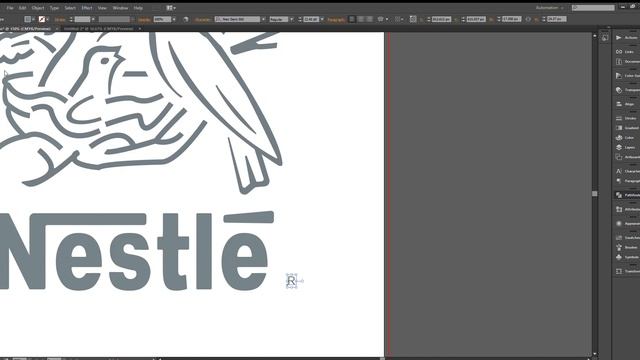This screenshot has height=360, width=640.
Task: Open the Make Envelope options dropdown
Action: click(387, 19)
